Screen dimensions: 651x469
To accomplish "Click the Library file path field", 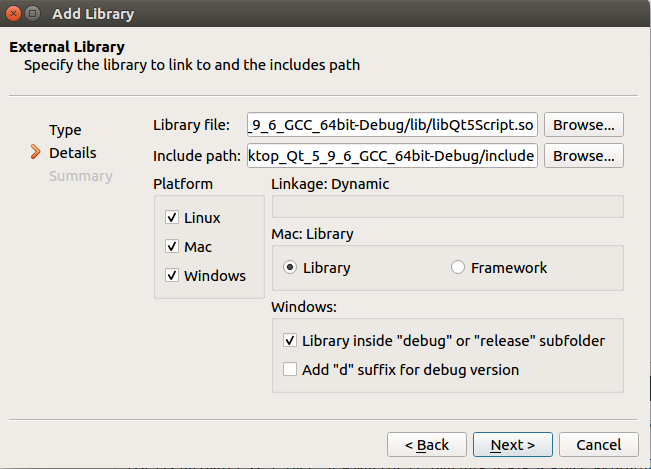I will [x=391, y=125].
